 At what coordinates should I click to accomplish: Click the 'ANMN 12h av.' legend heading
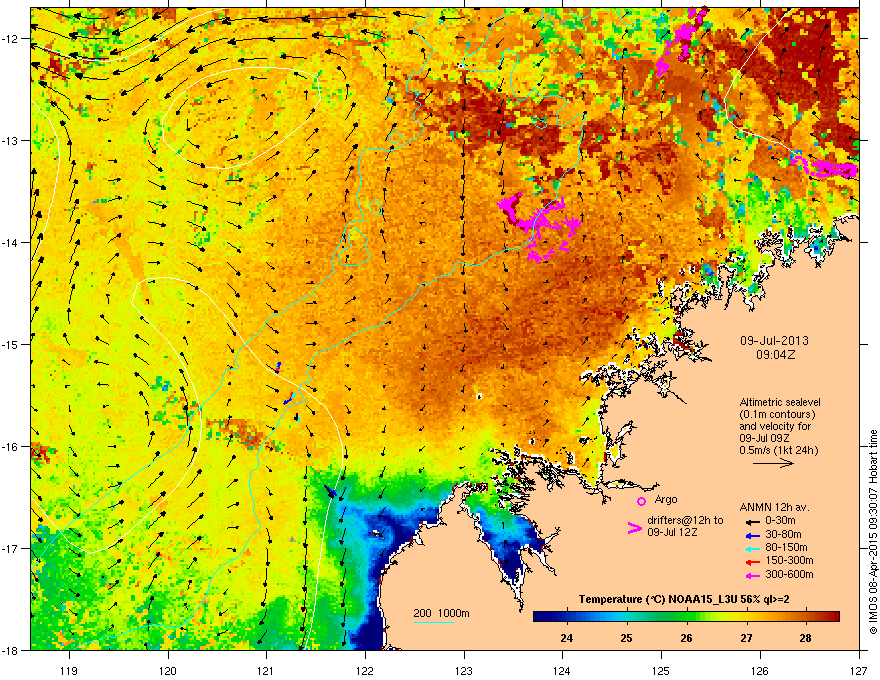pyautogui.click(x=775, y=507)
